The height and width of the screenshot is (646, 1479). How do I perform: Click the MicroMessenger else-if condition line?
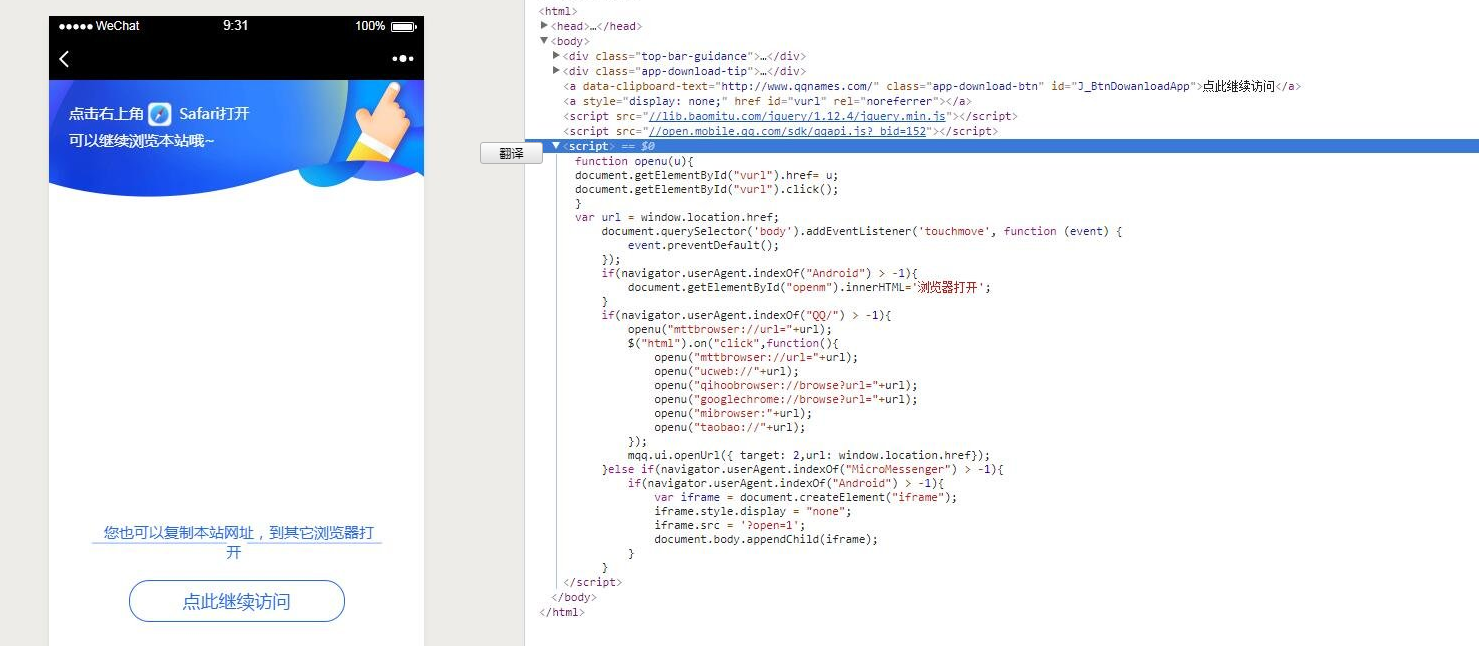pos(802,469)
